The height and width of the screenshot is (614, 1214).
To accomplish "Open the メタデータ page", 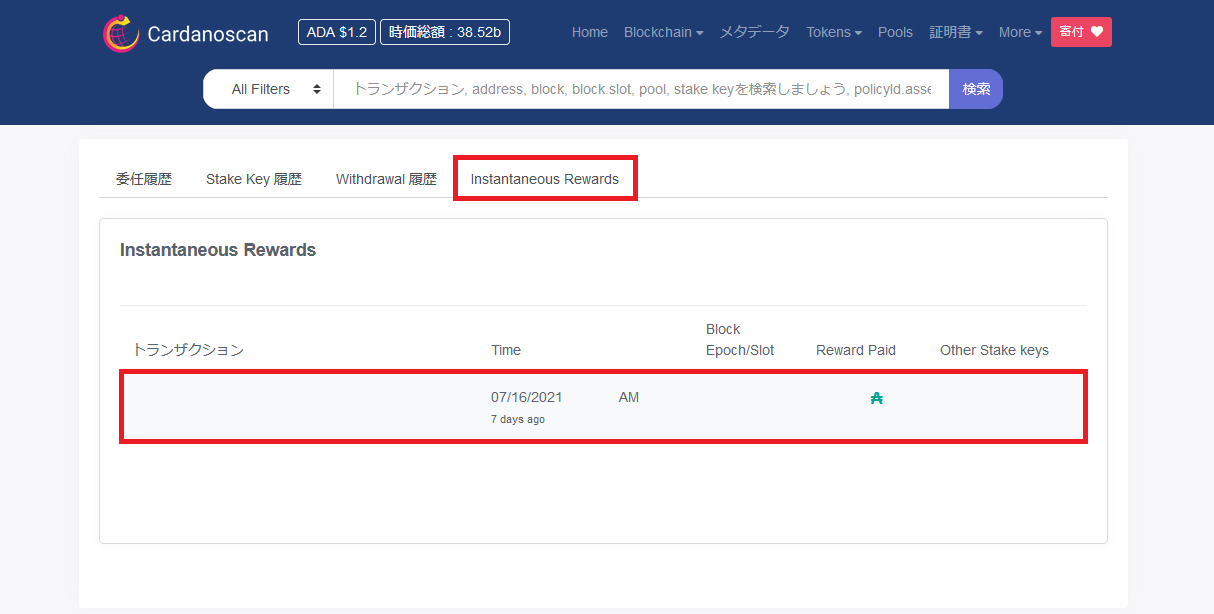I will 755,32.
